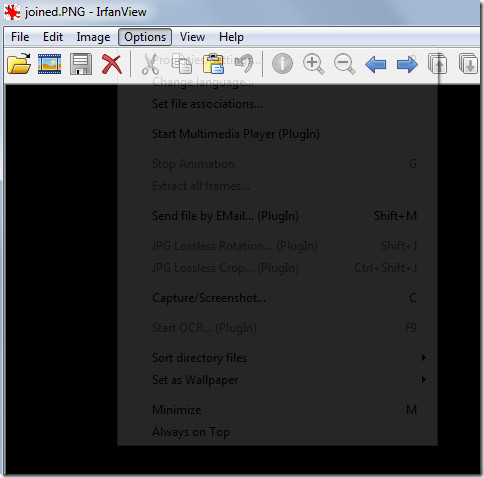Open the View menu
484x478 pixels.
192,37
